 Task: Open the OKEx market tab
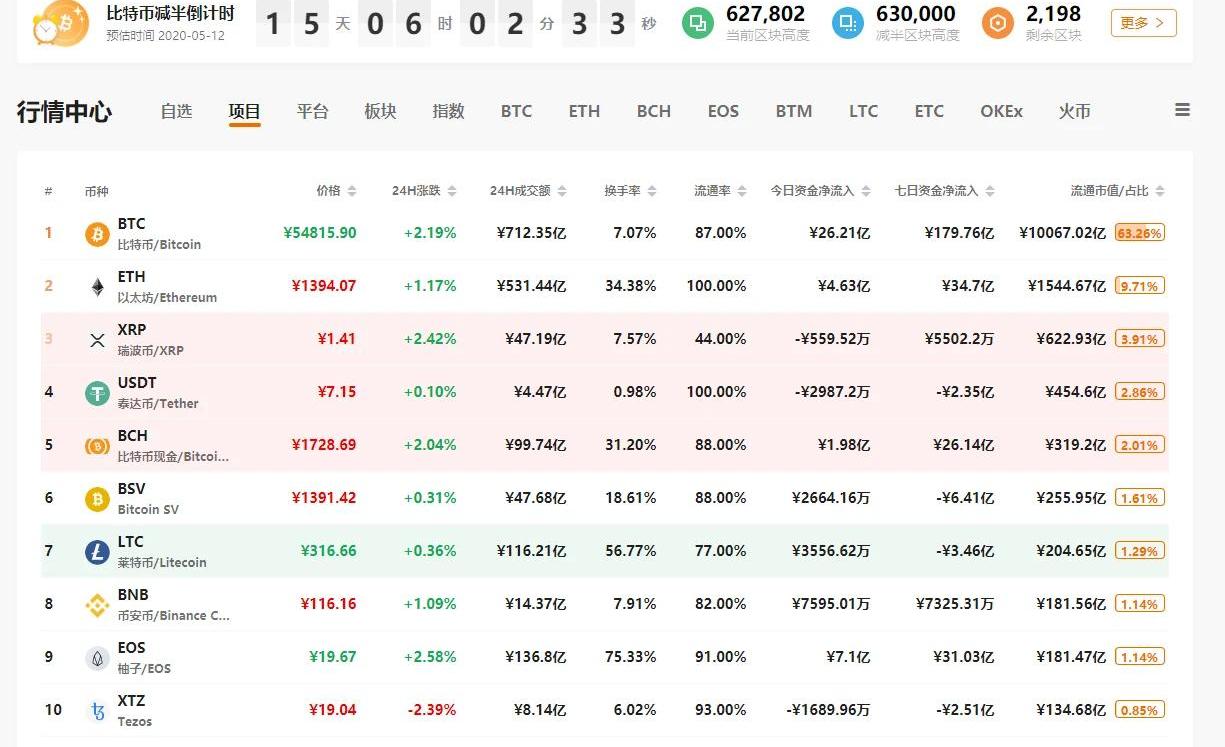[1001, 111]
